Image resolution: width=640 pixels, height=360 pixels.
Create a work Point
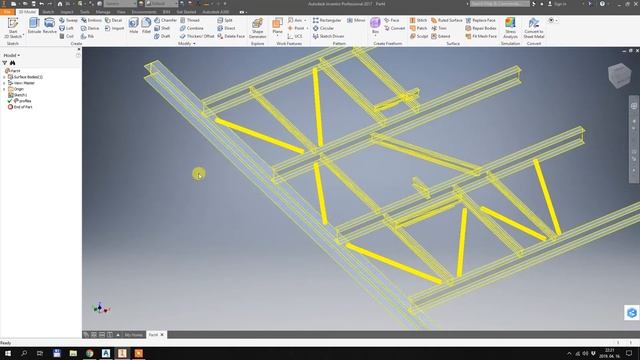pyautogui.click(x=296, y=28)
